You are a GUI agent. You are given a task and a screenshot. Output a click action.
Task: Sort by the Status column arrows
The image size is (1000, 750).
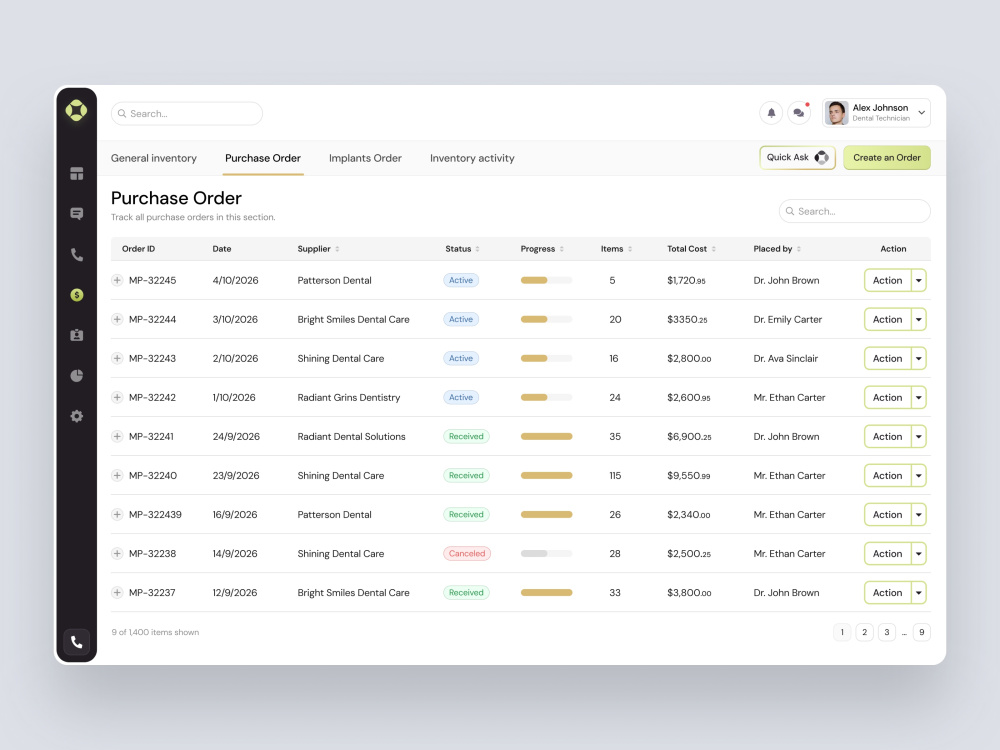(x=478, y=249)
